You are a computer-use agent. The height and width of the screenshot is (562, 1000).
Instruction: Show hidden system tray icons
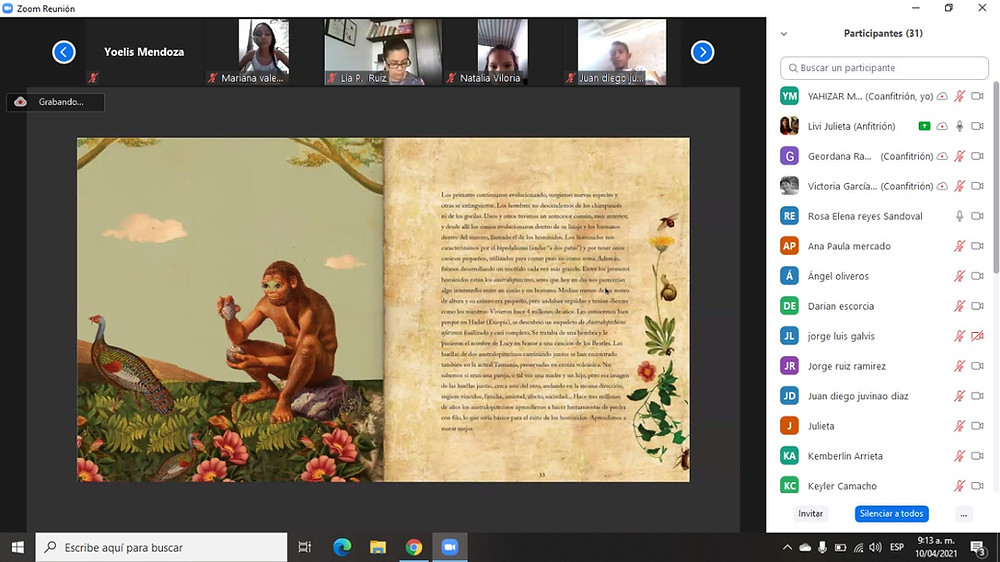point(787,547)
